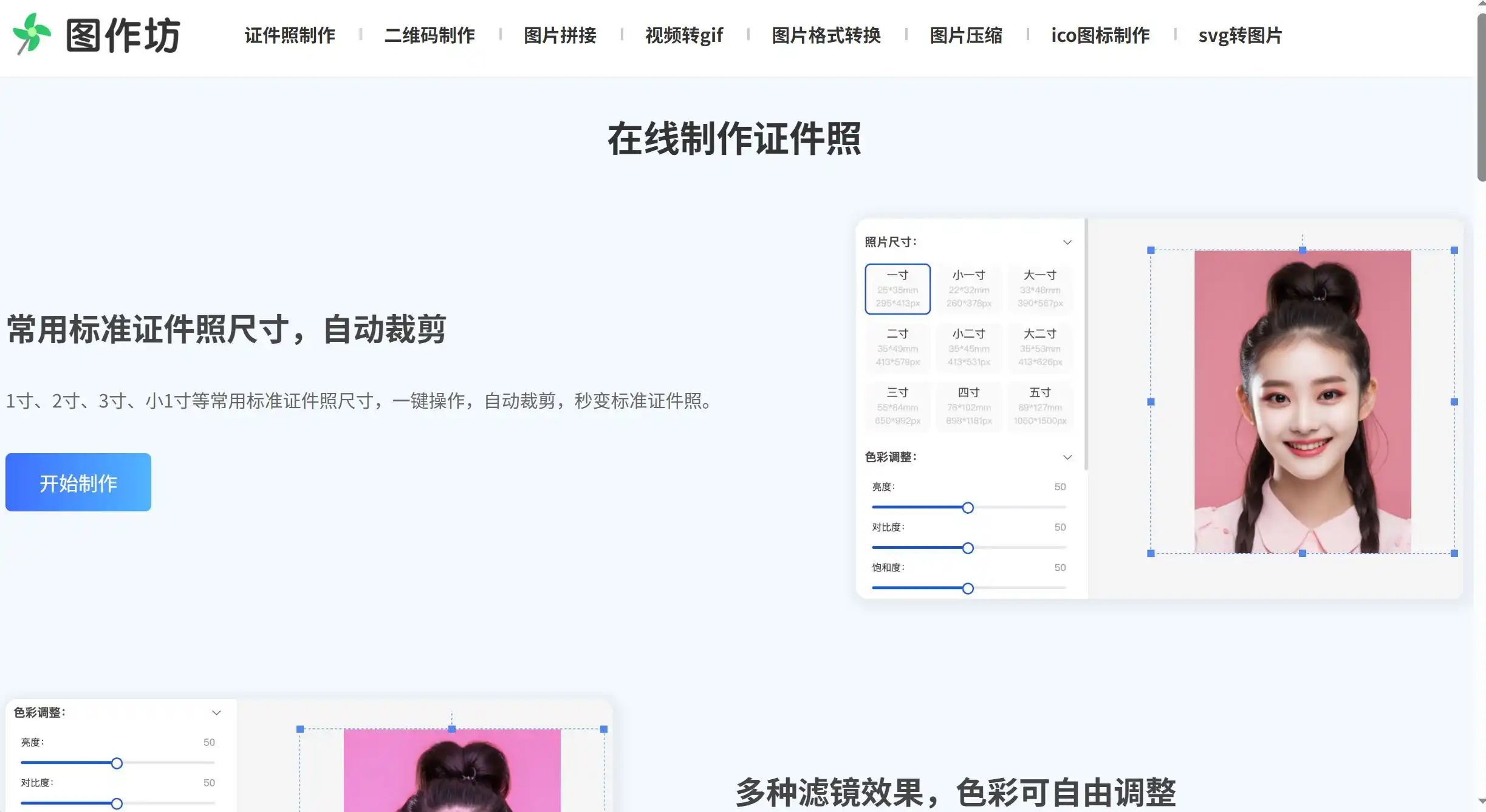Open the 图作坊 site title
1486x812 pixels.
click(x=123, y=35)
